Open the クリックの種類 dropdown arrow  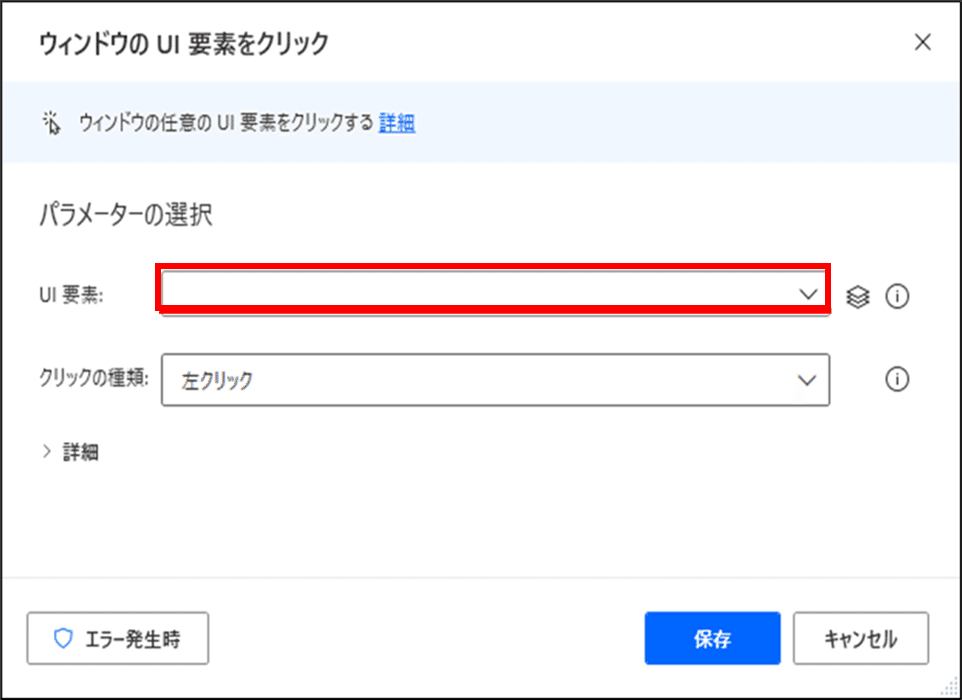[x=807, y=380]
